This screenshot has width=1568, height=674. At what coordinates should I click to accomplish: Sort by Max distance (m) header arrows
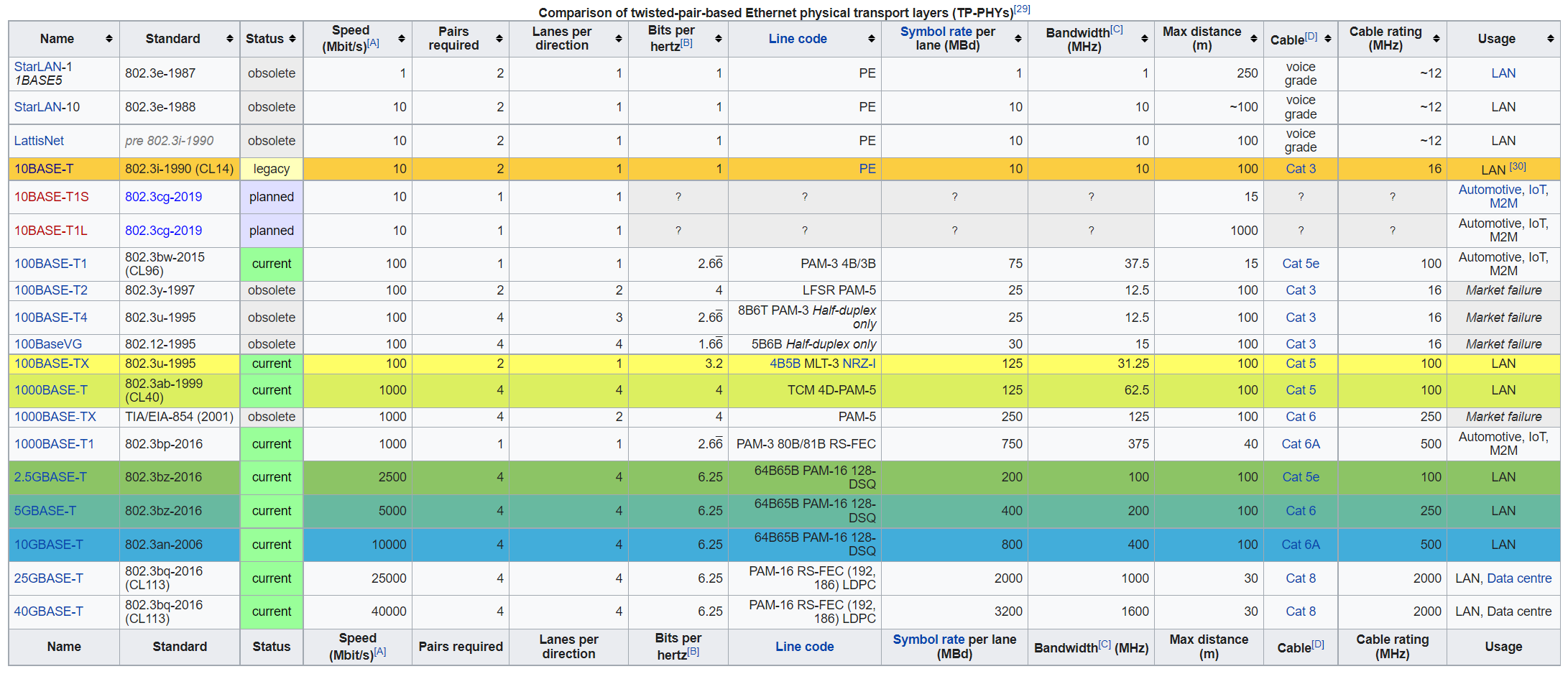point(1254,39)
